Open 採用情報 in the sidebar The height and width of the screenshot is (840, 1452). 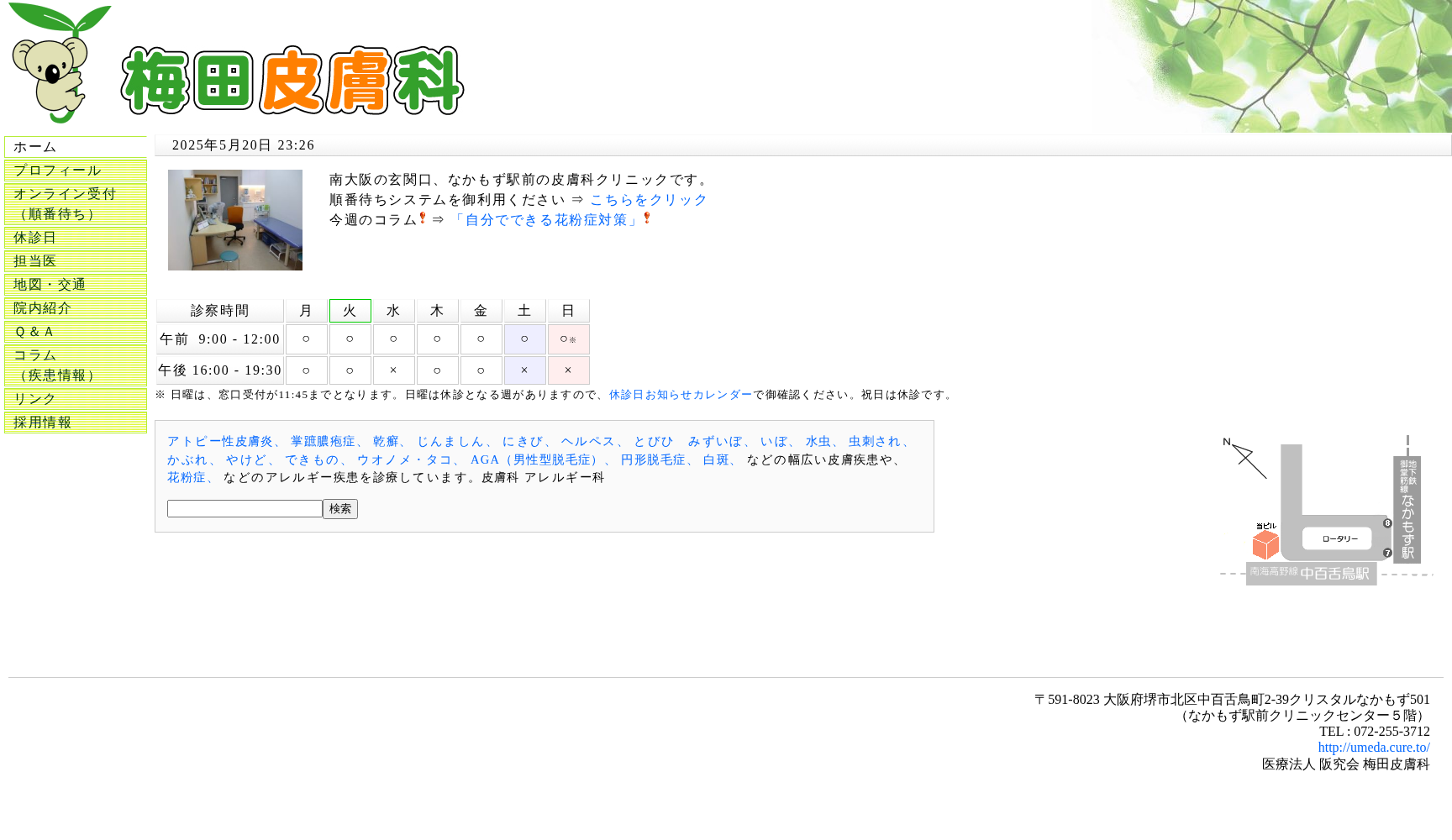(76, 423)
